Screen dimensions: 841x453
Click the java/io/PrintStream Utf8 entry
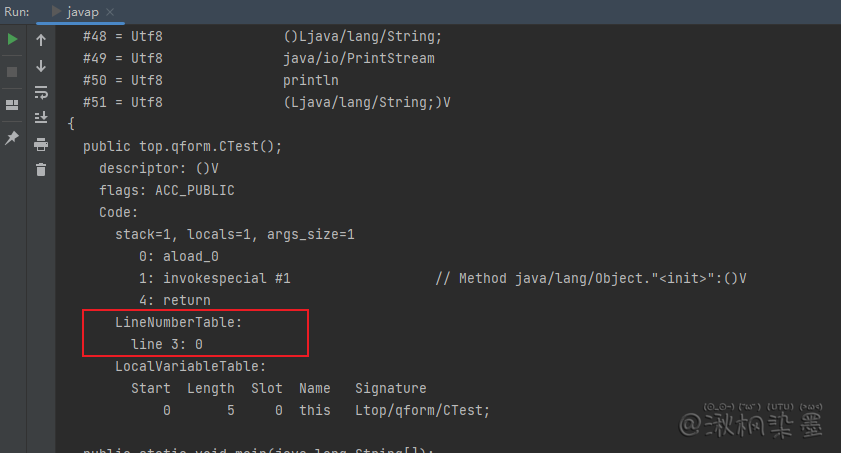(x=358, y=58)
